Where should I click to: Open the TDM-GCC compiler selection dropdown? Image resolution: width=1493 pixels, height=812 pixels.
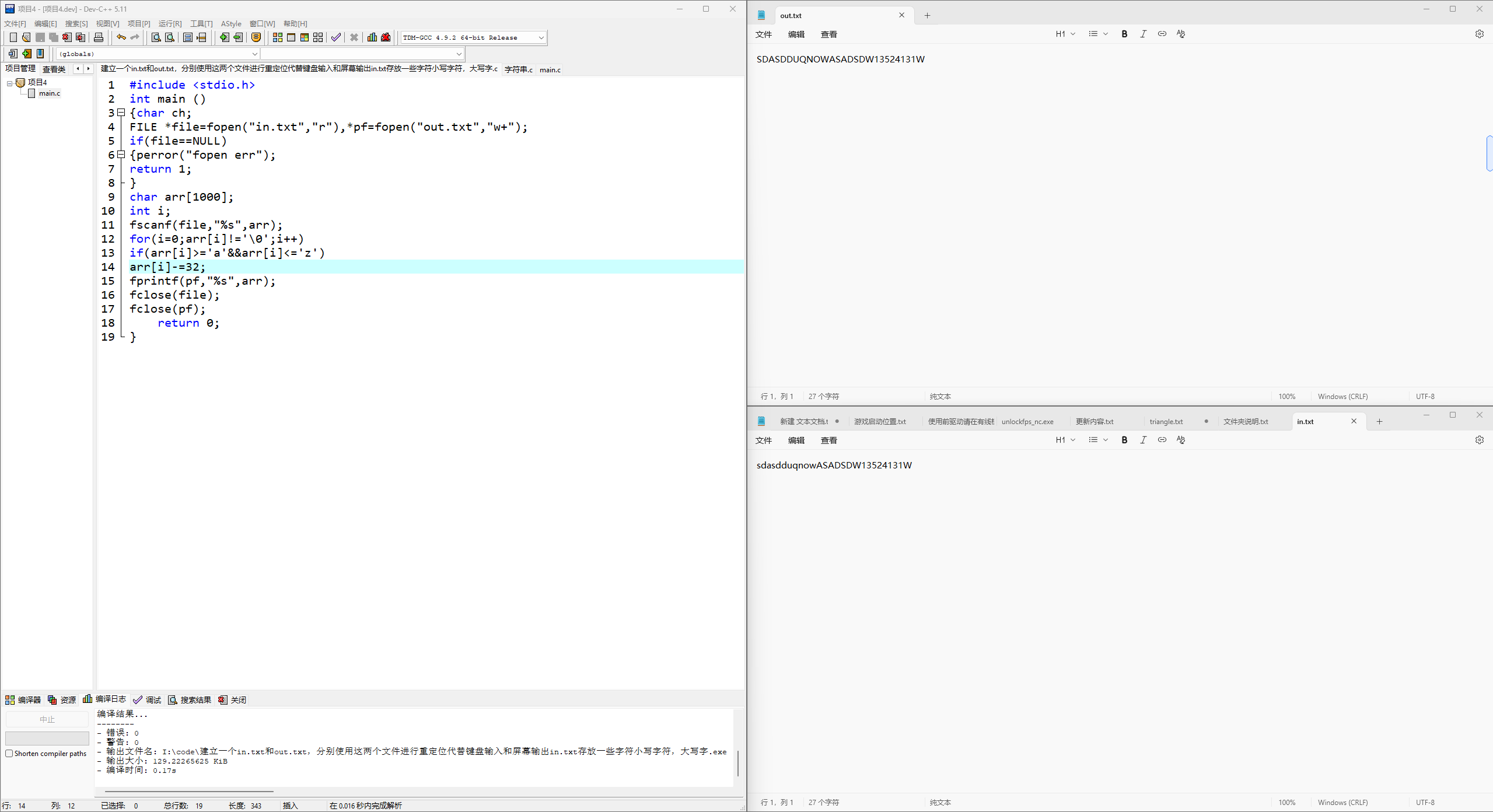[x=541, y=37]
